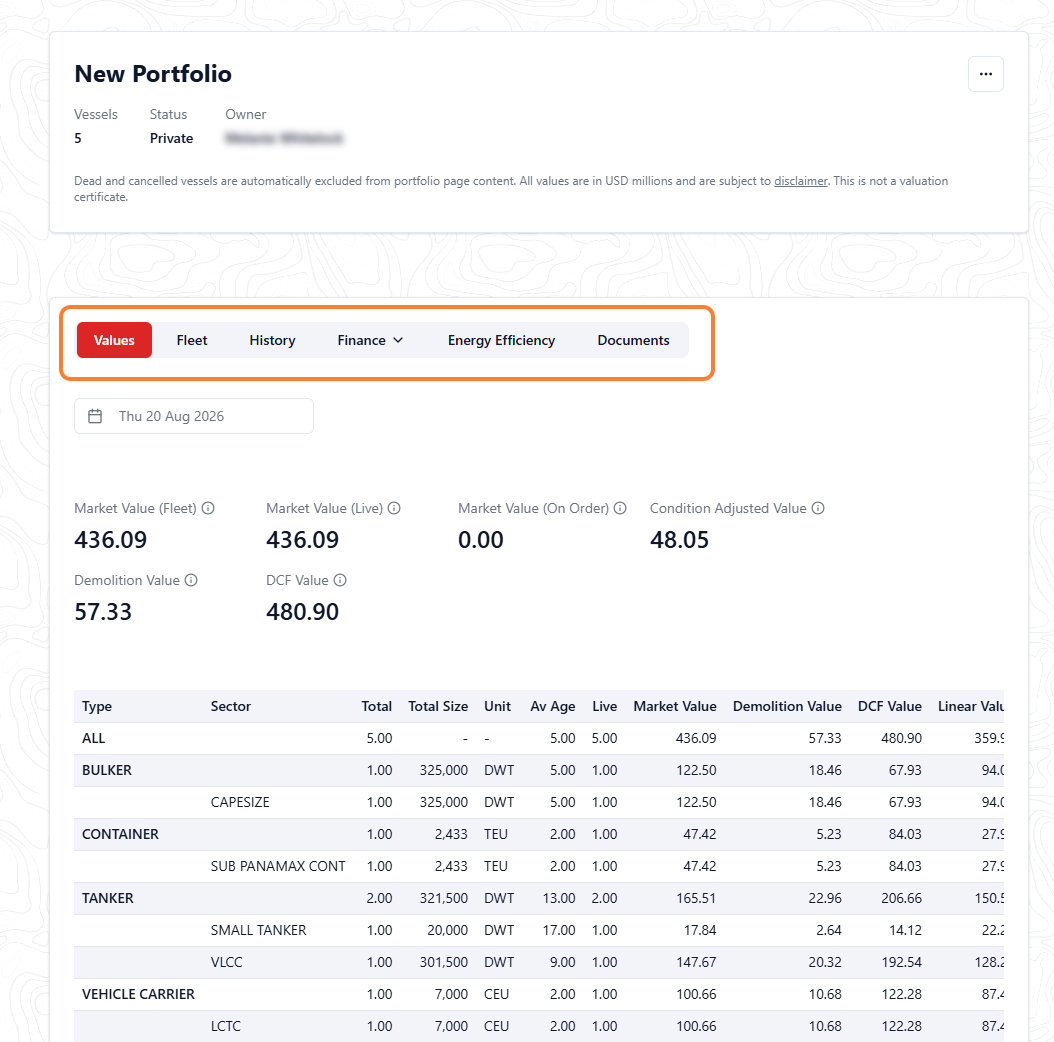Open the Thu 20 Aug 2026 date picker
This screenshot has width=1054, height=1042.
[x=194, y=416]
